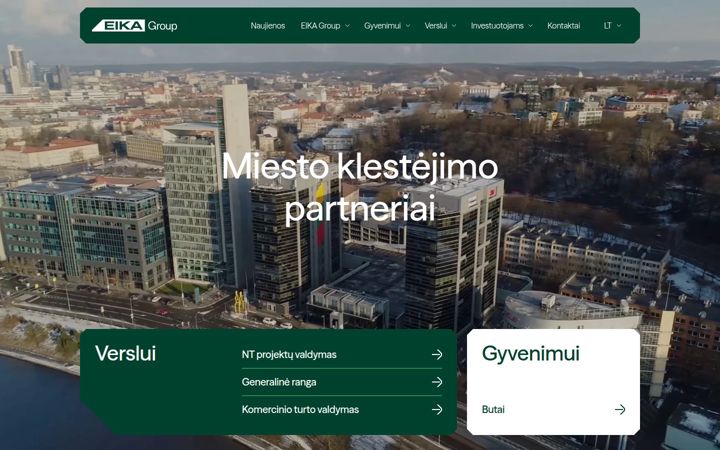Click arrow next to Butai
This screenshot has width=720, height=450.
pos(620,410)
